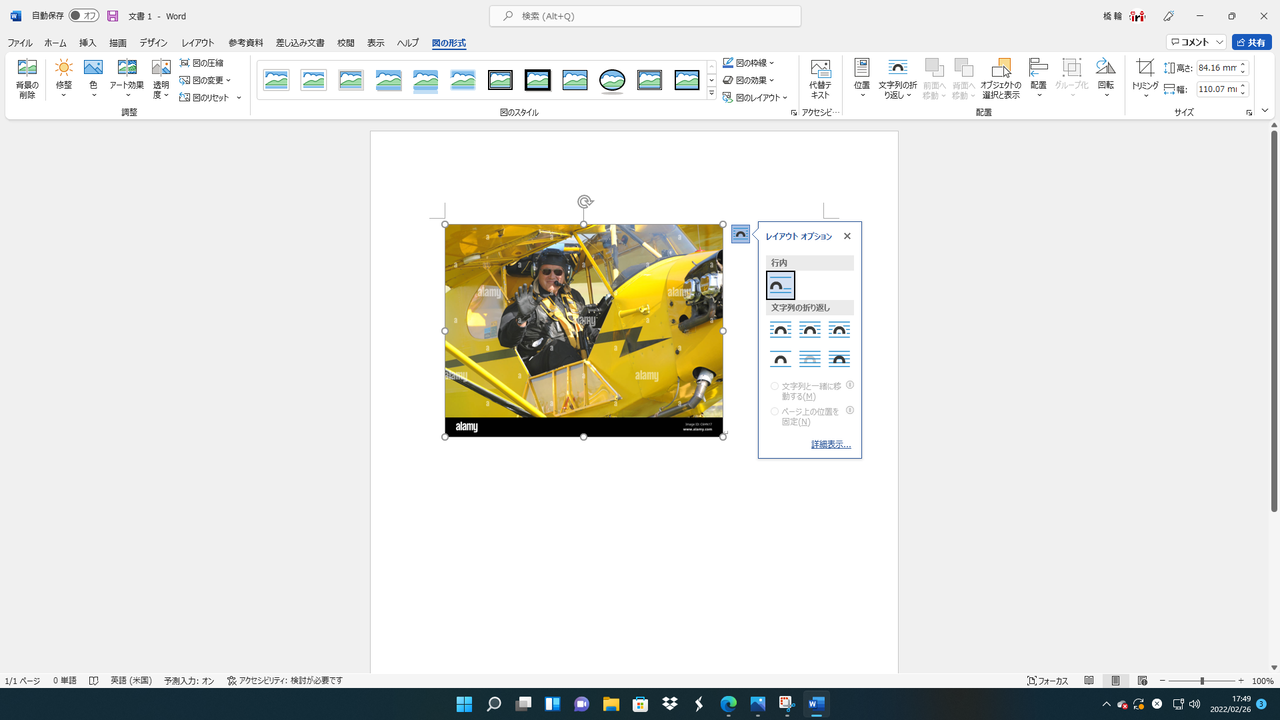Select the behind text wrapping option

click(810, 359)
